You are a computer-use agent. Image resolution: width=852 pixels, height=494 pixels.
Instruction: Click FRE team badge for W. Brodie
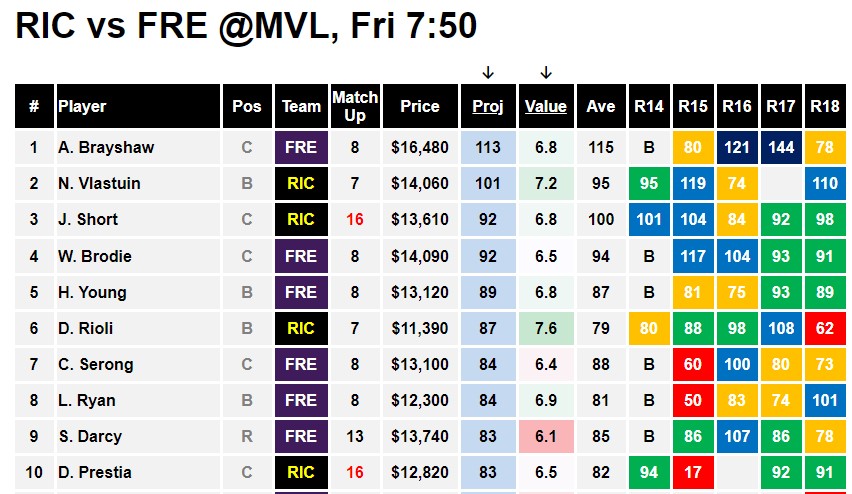301,256
